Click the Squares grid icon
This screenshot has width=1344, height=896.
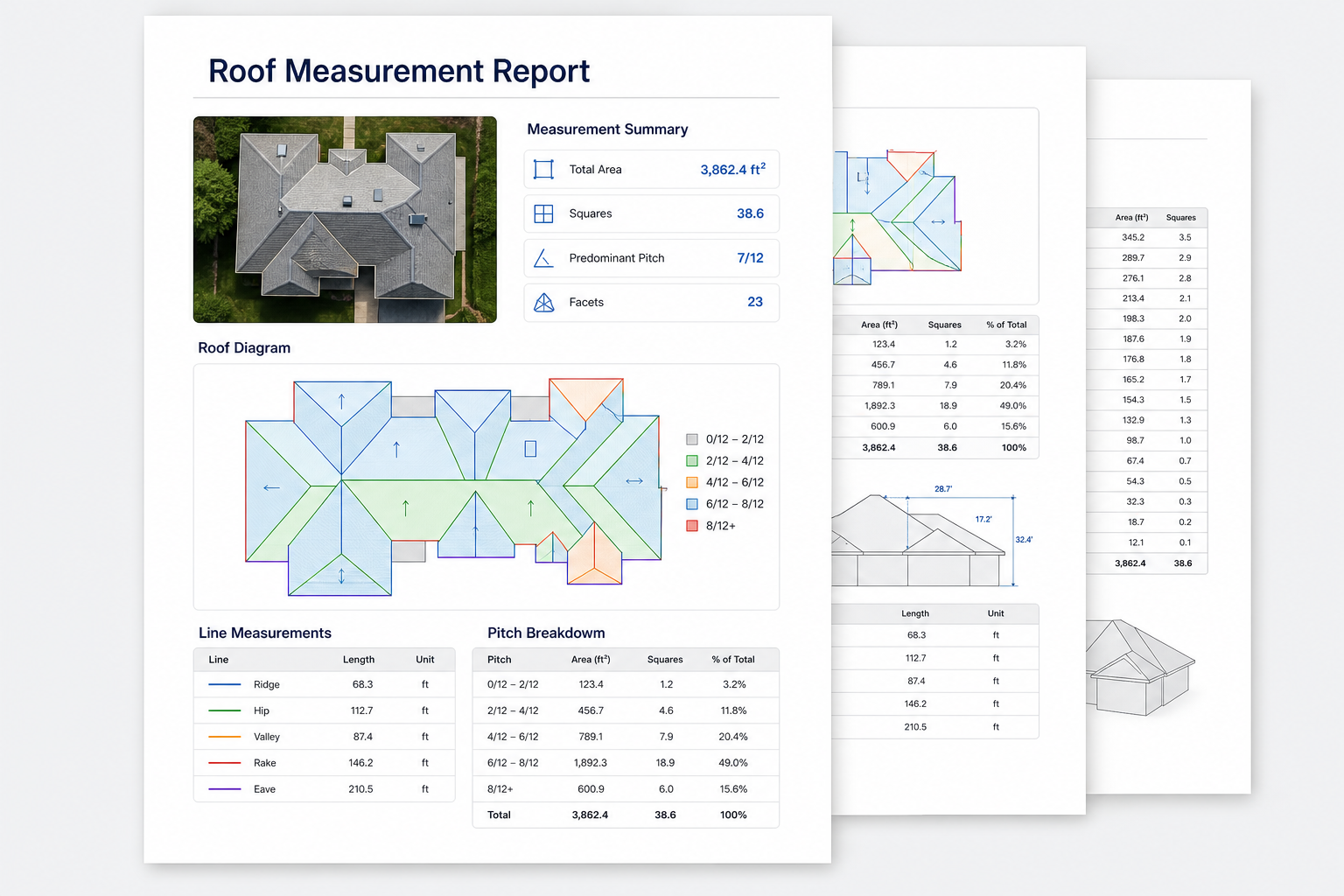(543, 213)
